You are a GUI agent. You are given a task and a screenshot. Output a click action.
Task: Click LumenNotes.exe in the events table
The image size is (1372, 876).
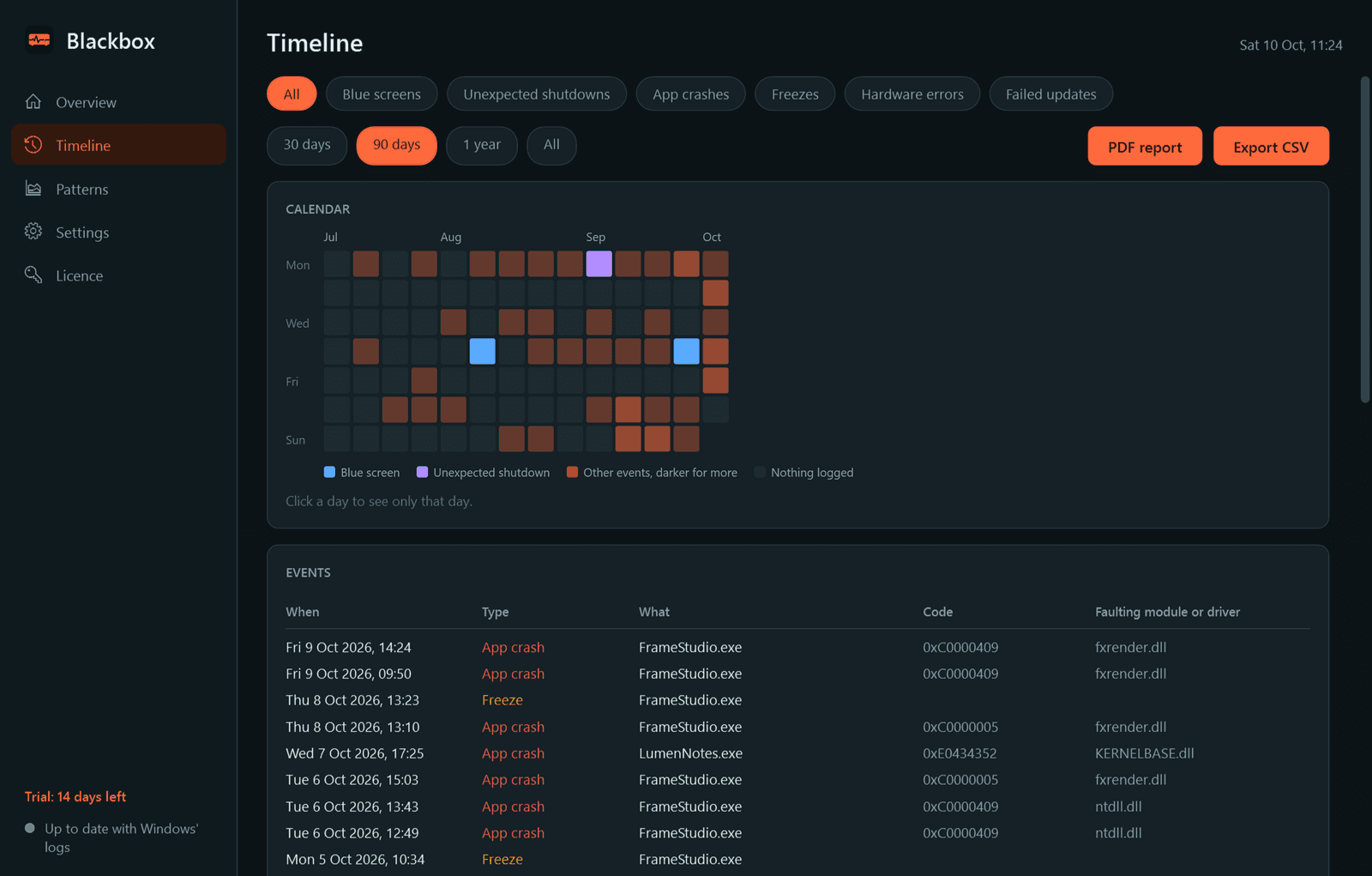(x=690, y=753)
